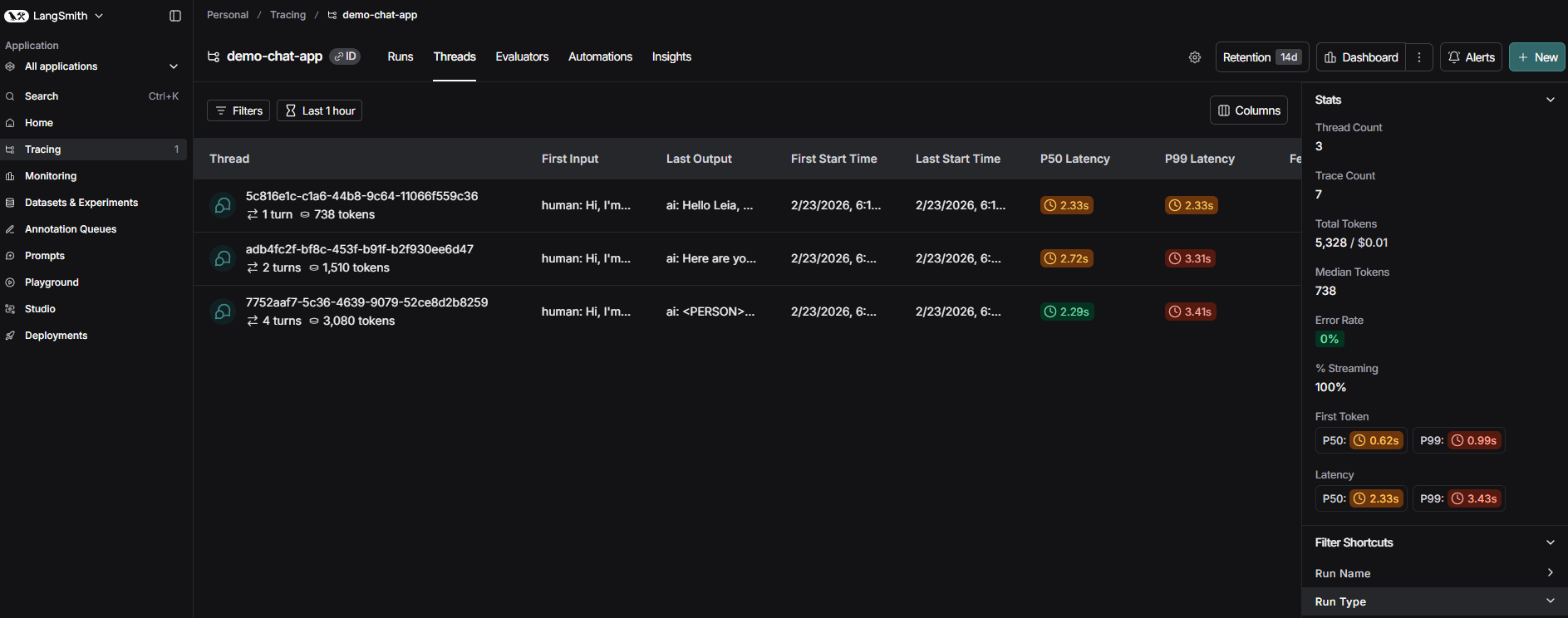The height and width of the screenshot is (618, 1568).
Task: Click the Last Output column header
Action: click(699, 159)
